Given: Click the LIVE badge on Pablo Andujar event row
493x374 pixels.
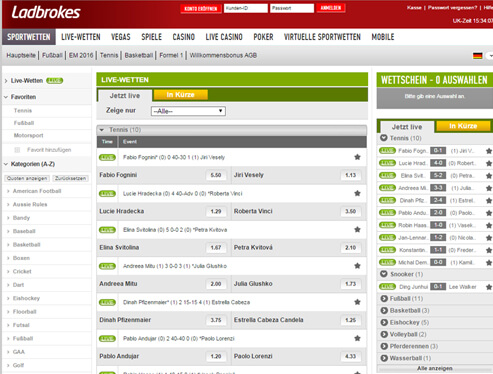Looking at the screenshot, I should pyautogui.click(x=107, y=339).
